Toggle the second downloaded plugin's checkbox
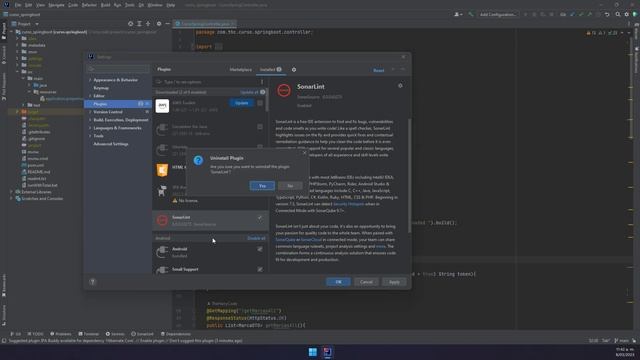 coord(260,127)
